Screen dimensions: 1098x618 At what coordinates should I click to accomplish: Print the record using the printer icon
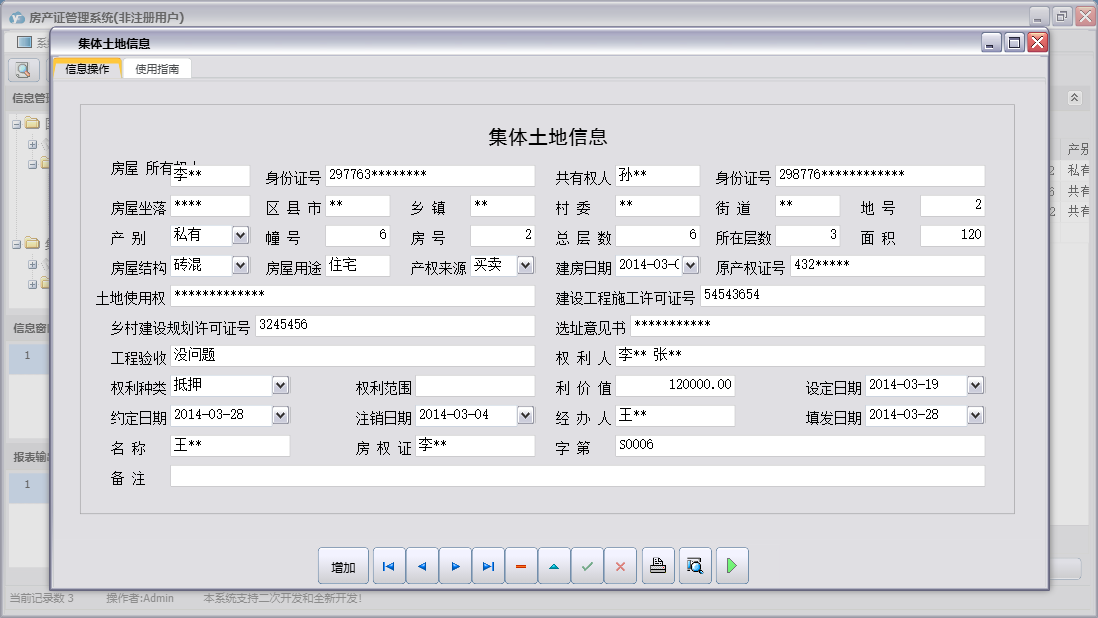pos(658,566)
